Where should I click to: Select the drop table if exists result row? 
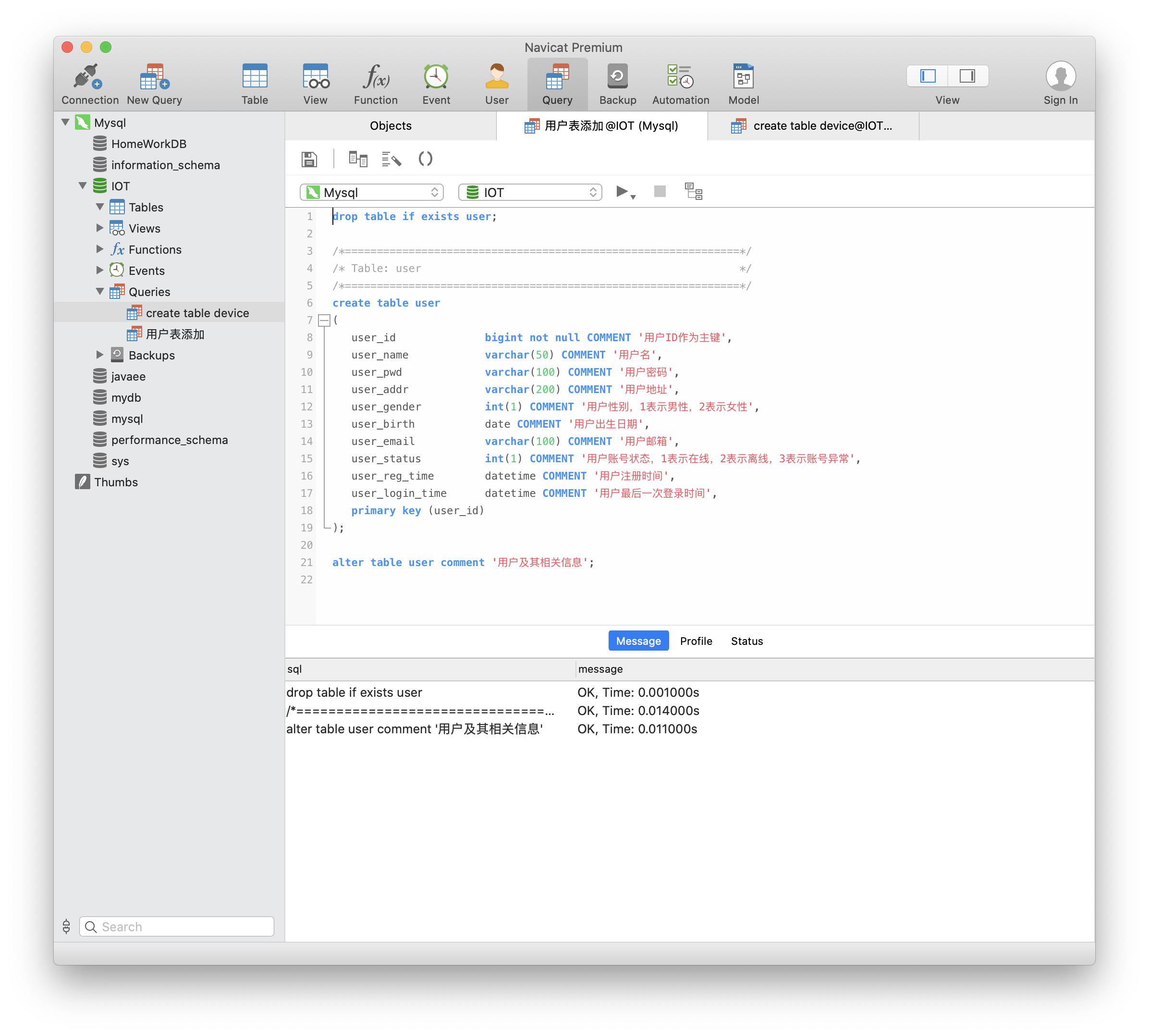690,692
